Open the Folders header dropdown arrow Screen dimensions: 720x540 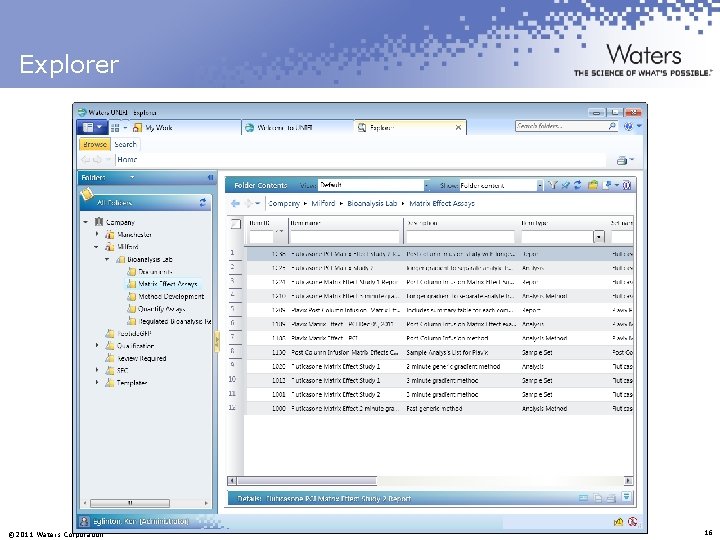132,177
